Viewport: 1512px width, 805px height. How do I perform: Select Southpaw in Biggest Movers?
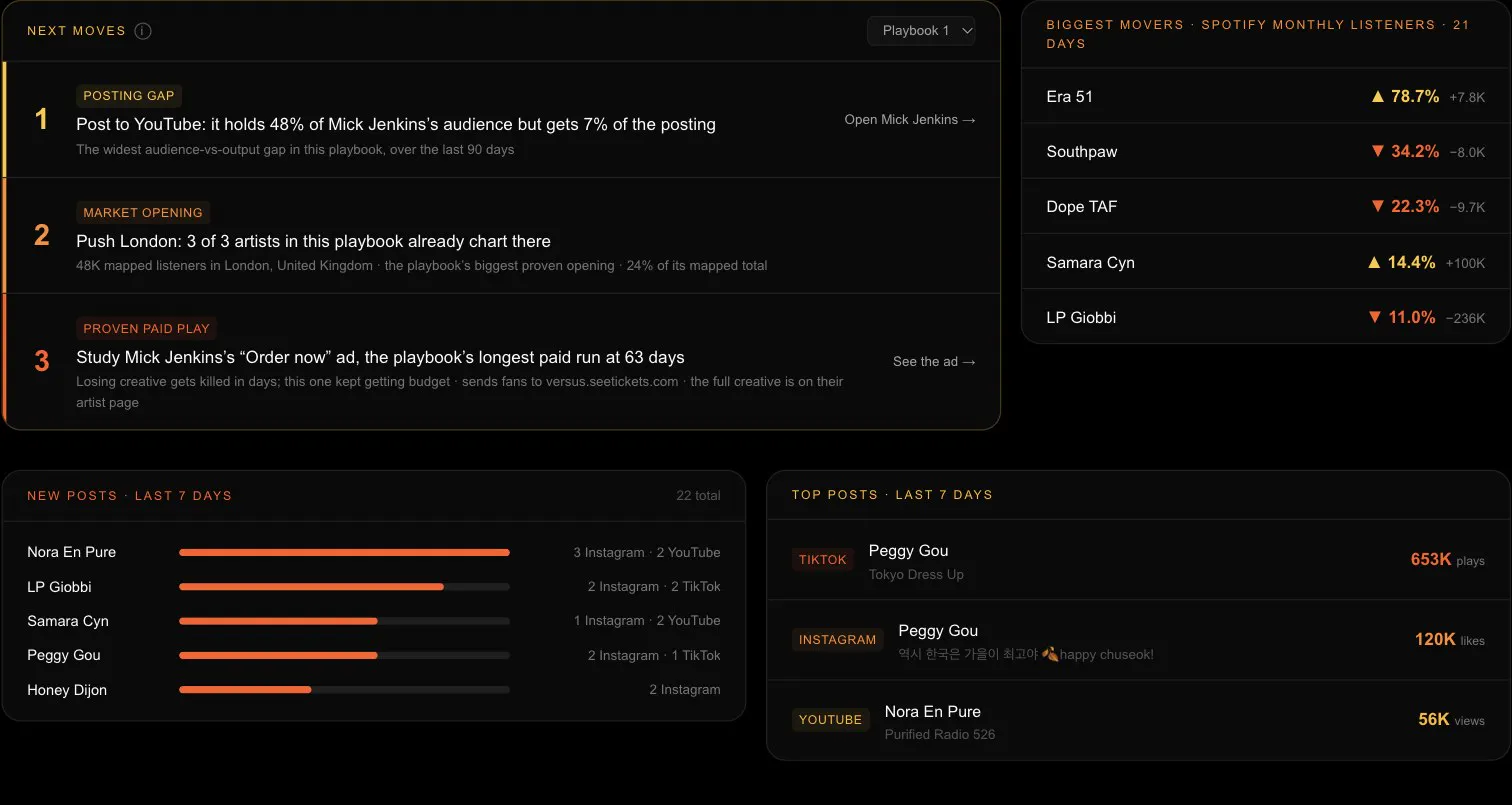tap(1082, 152)
